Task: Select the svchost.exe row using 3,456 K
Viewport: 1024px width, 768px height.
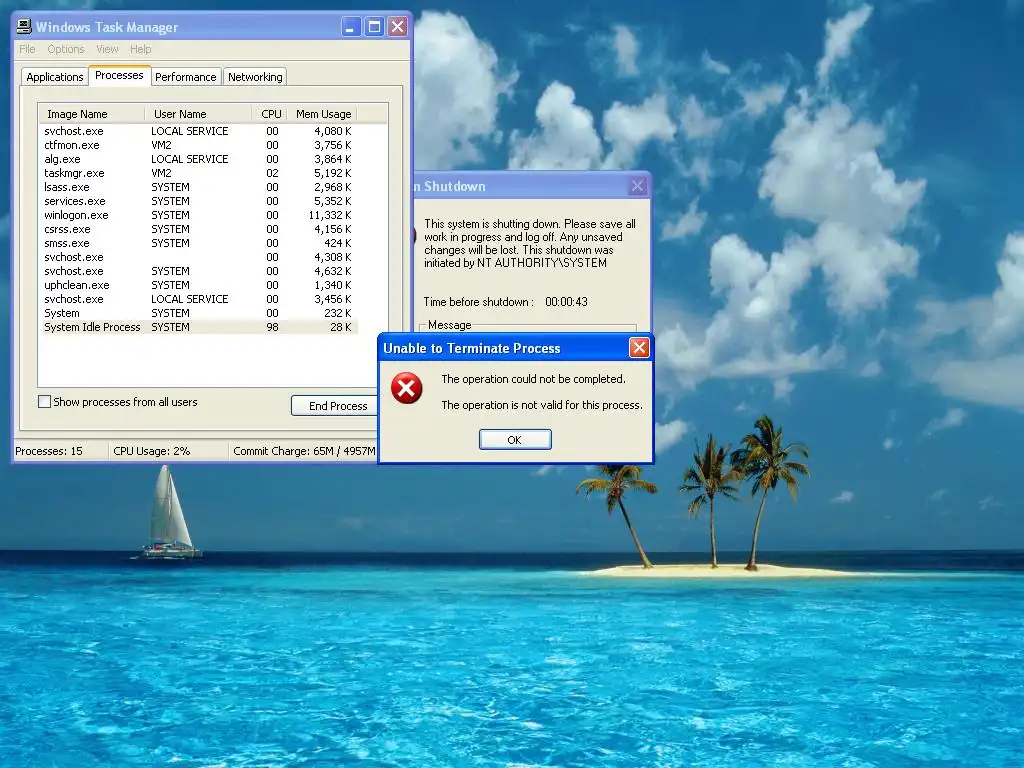Action: point(199,299)
